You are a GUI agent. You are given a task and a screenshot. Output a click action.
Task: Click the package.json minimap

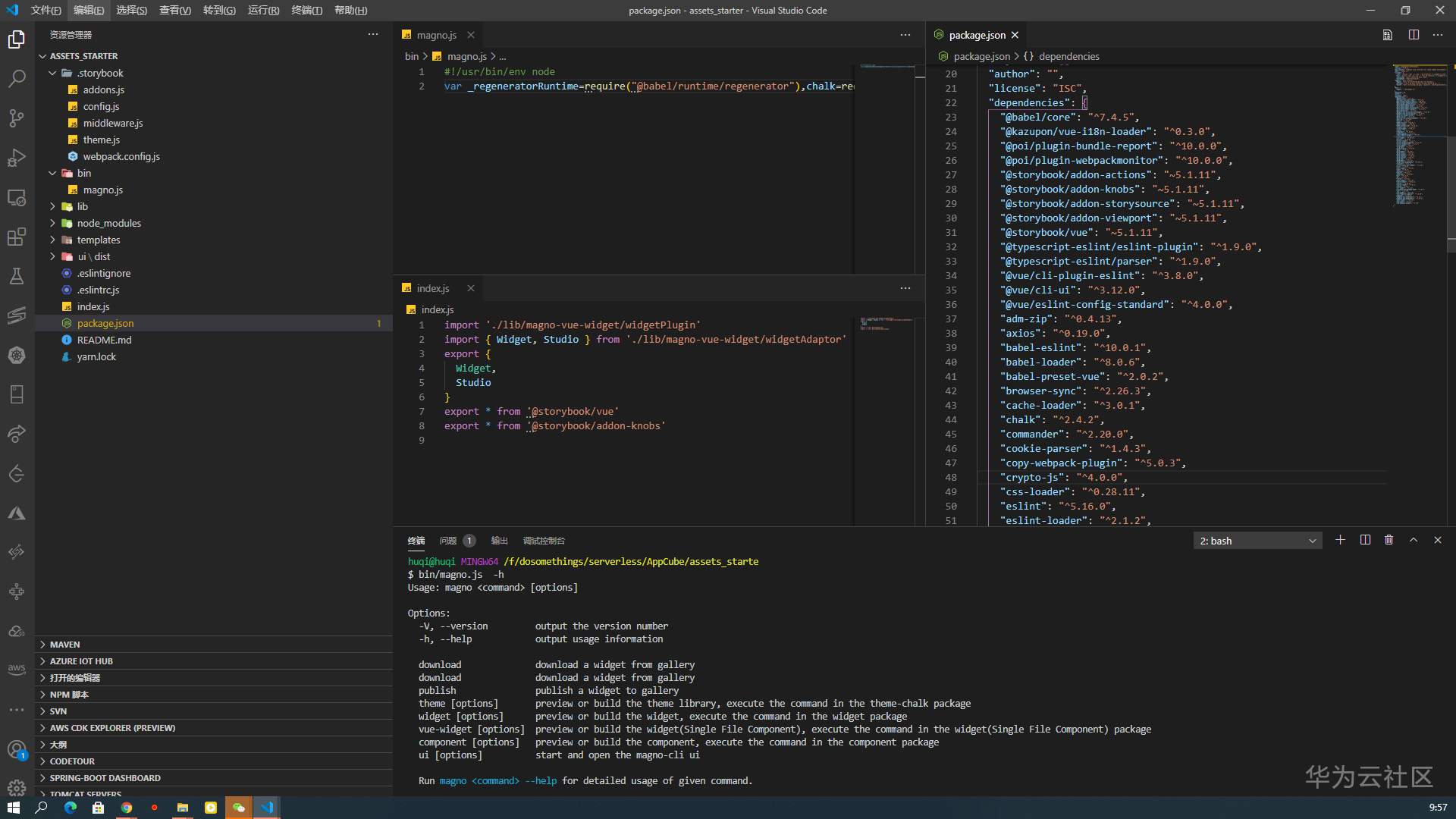[1410, 136]
